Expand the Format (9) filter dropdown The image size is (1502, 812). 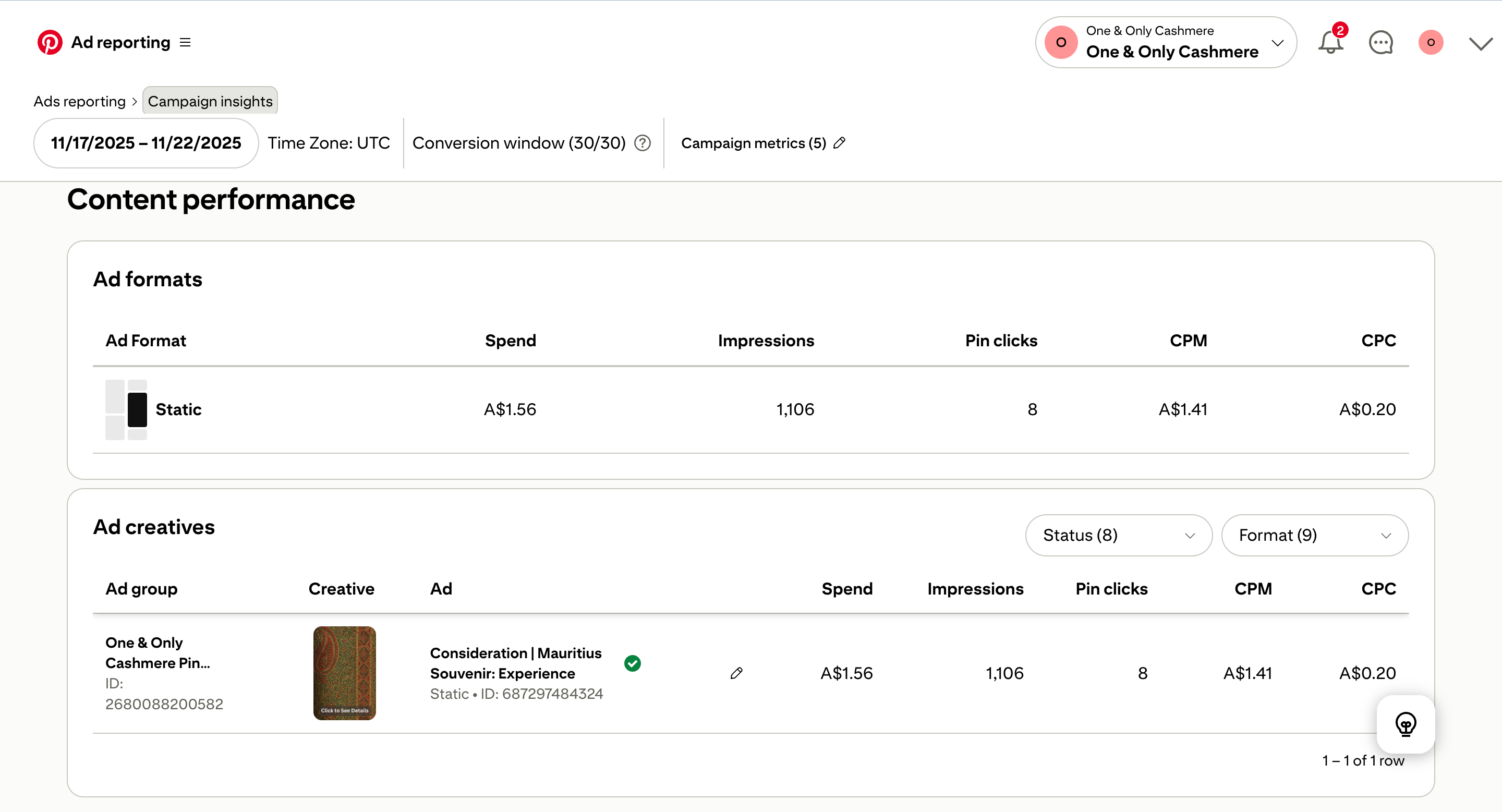[x=1314, y=535]
